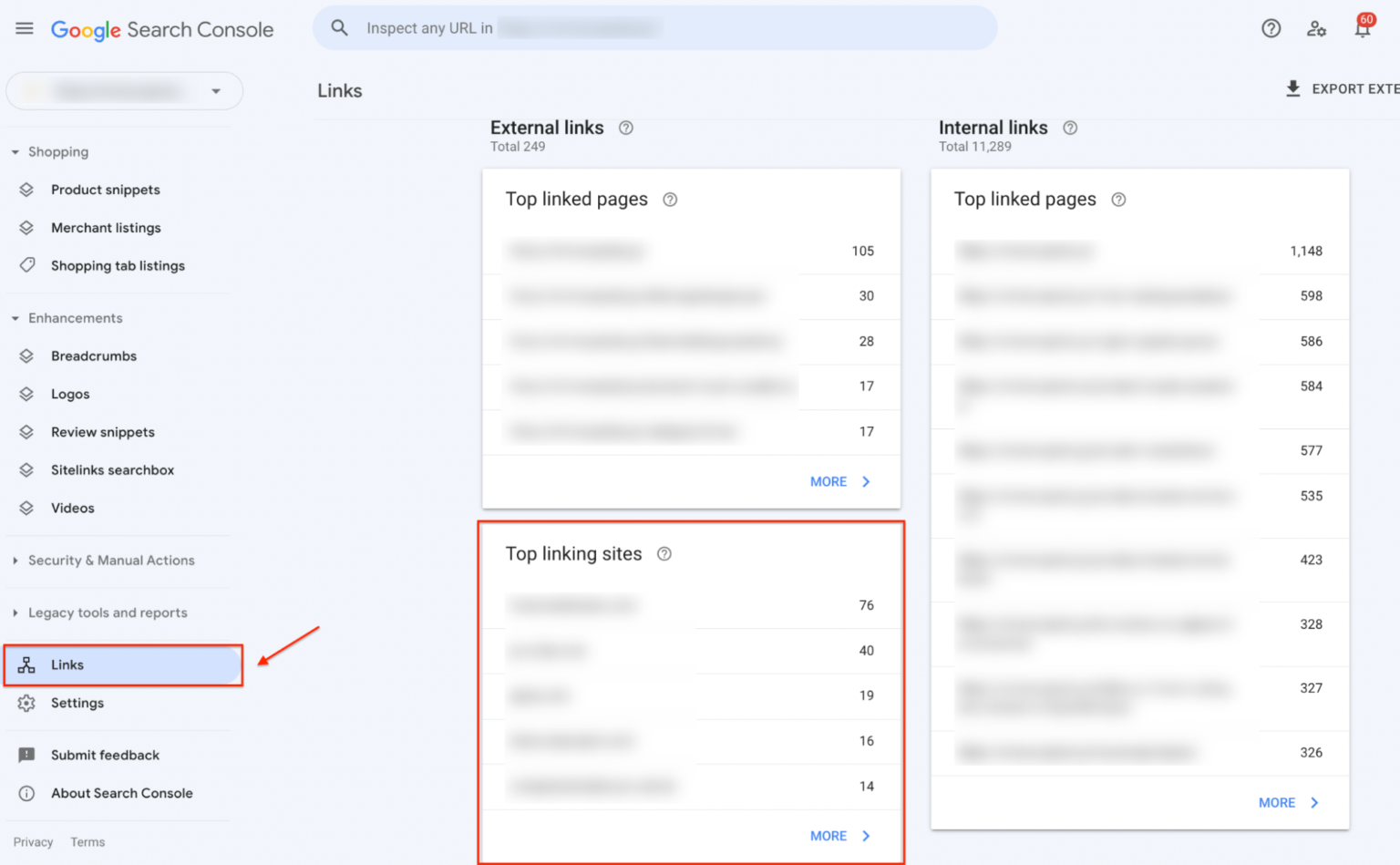Click MORE under Top linking sites
Screen dimensions: 1400x865
(x=828, y=835)
